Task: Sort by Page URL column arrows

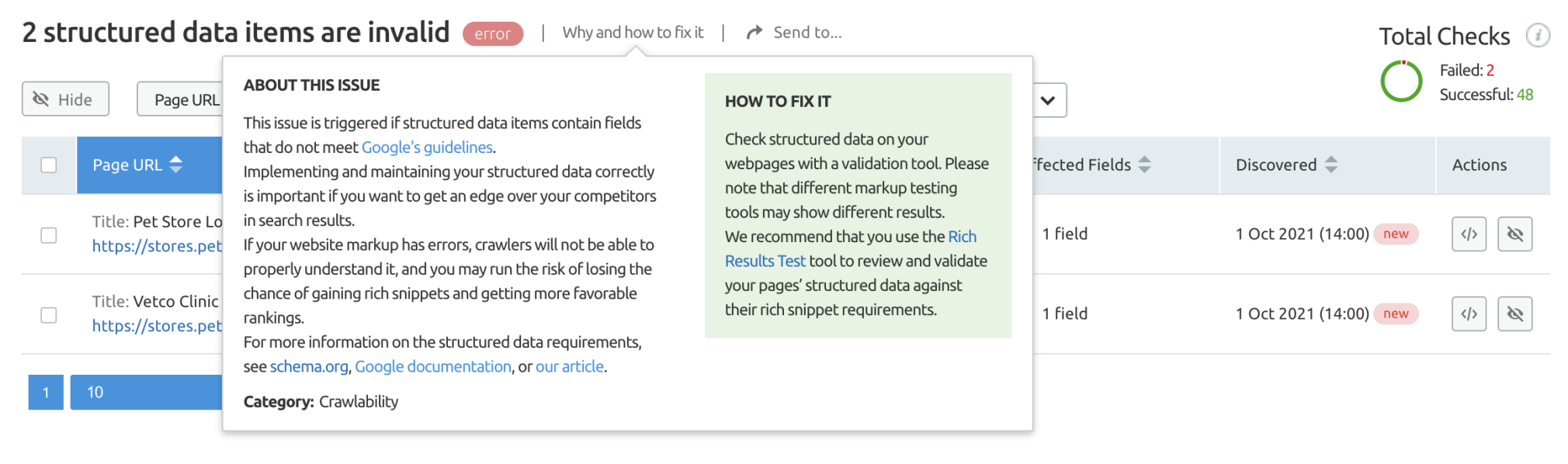Action: point(176,164)
